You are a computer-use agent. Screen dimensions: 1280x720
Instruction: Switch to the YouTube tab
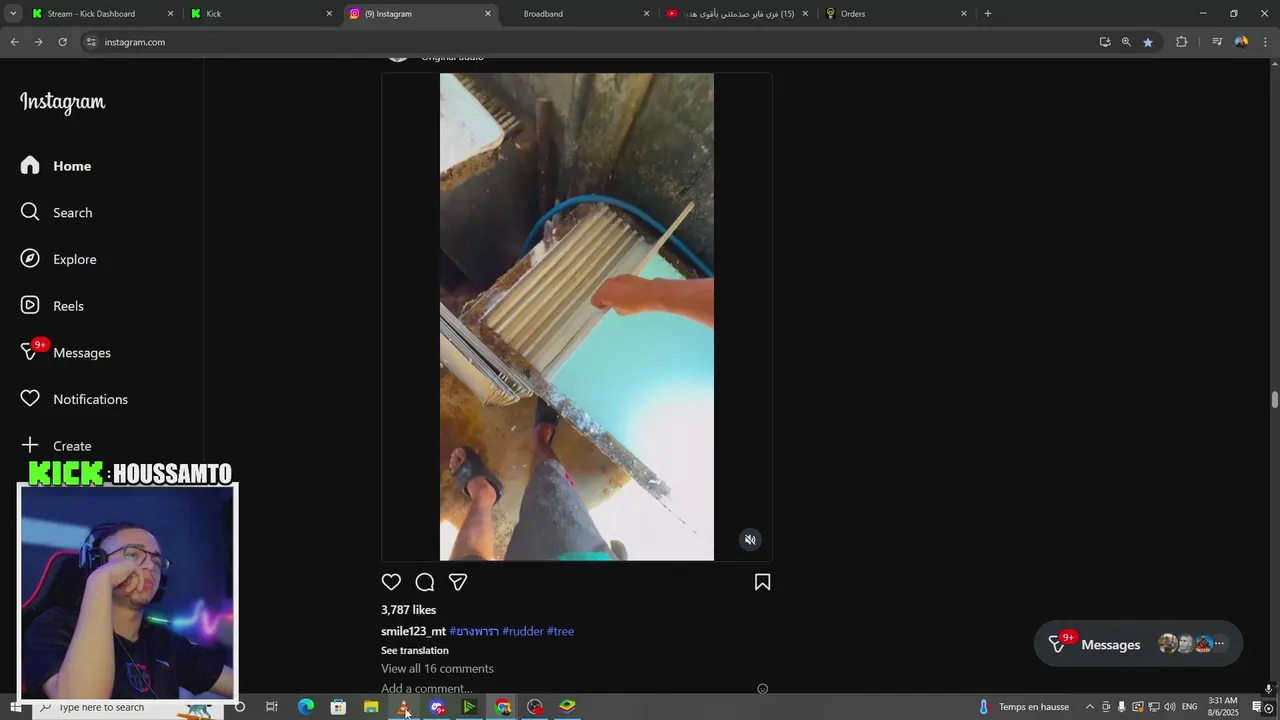pyautogui.click(x=738, y=14)
